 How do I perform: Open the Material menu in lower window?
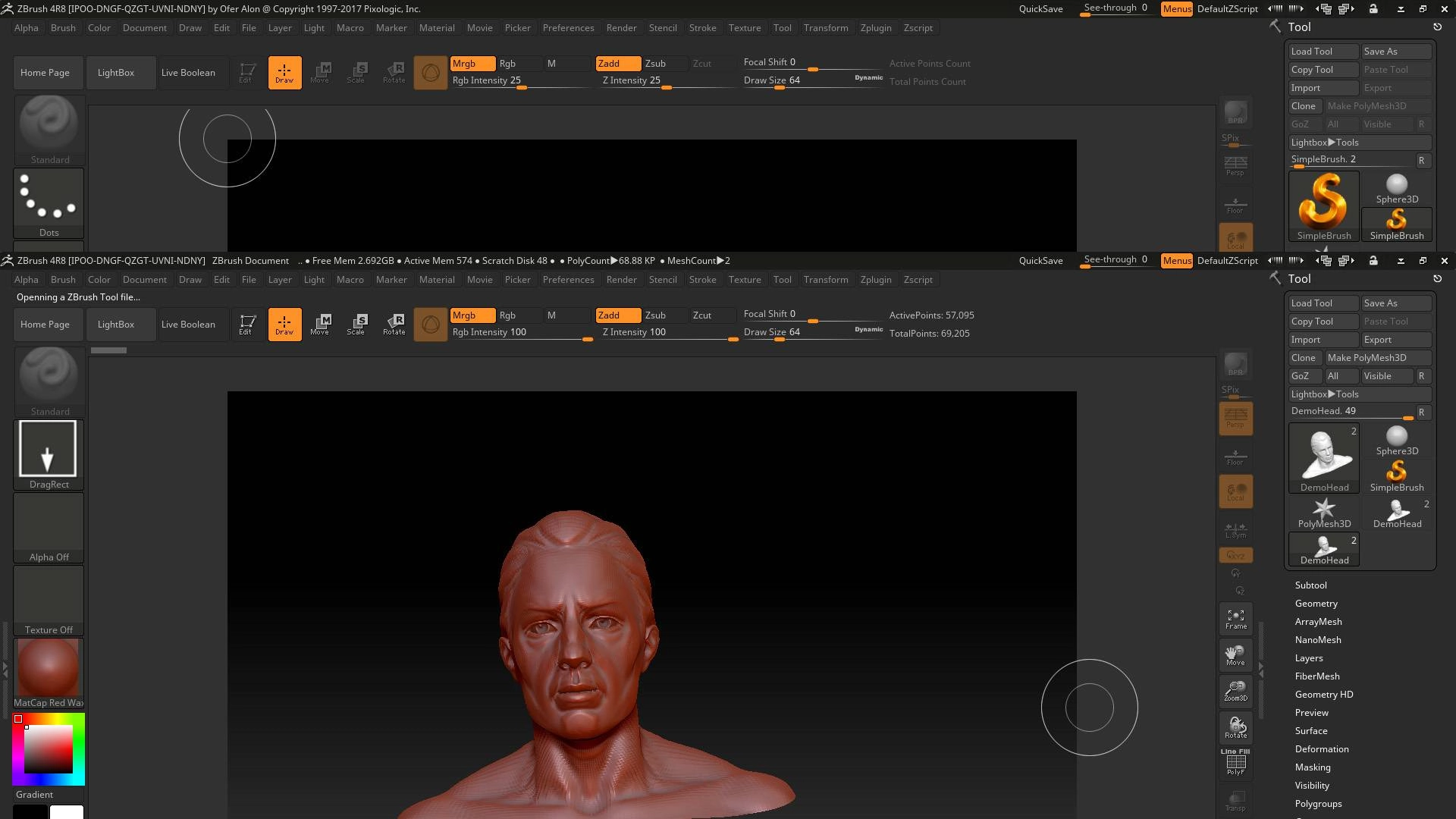[x=437, y=280]
